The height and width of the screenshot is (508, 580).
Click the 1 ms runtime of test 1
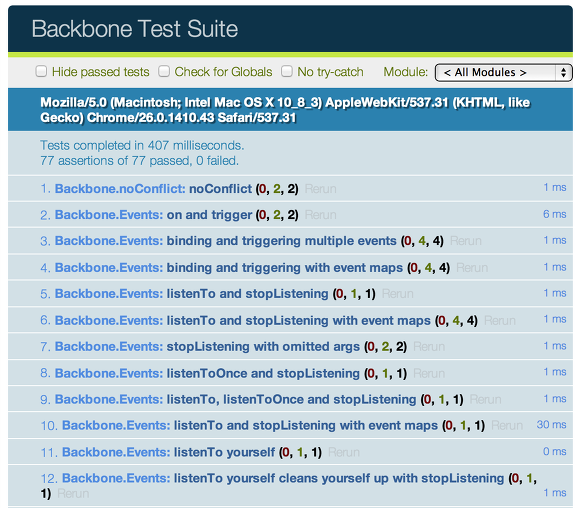point(554,187)
